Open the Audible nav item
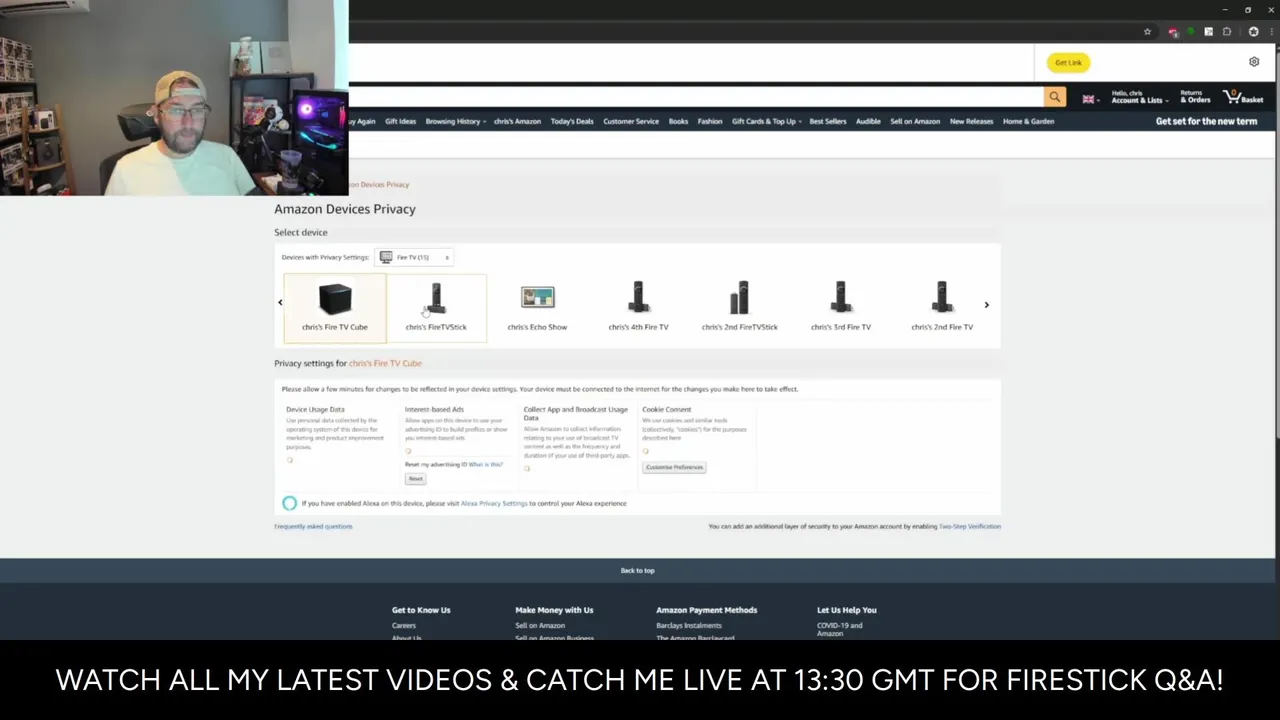Image resolution: width=1280 pixels, height=720 pixels. click(868, 122)
